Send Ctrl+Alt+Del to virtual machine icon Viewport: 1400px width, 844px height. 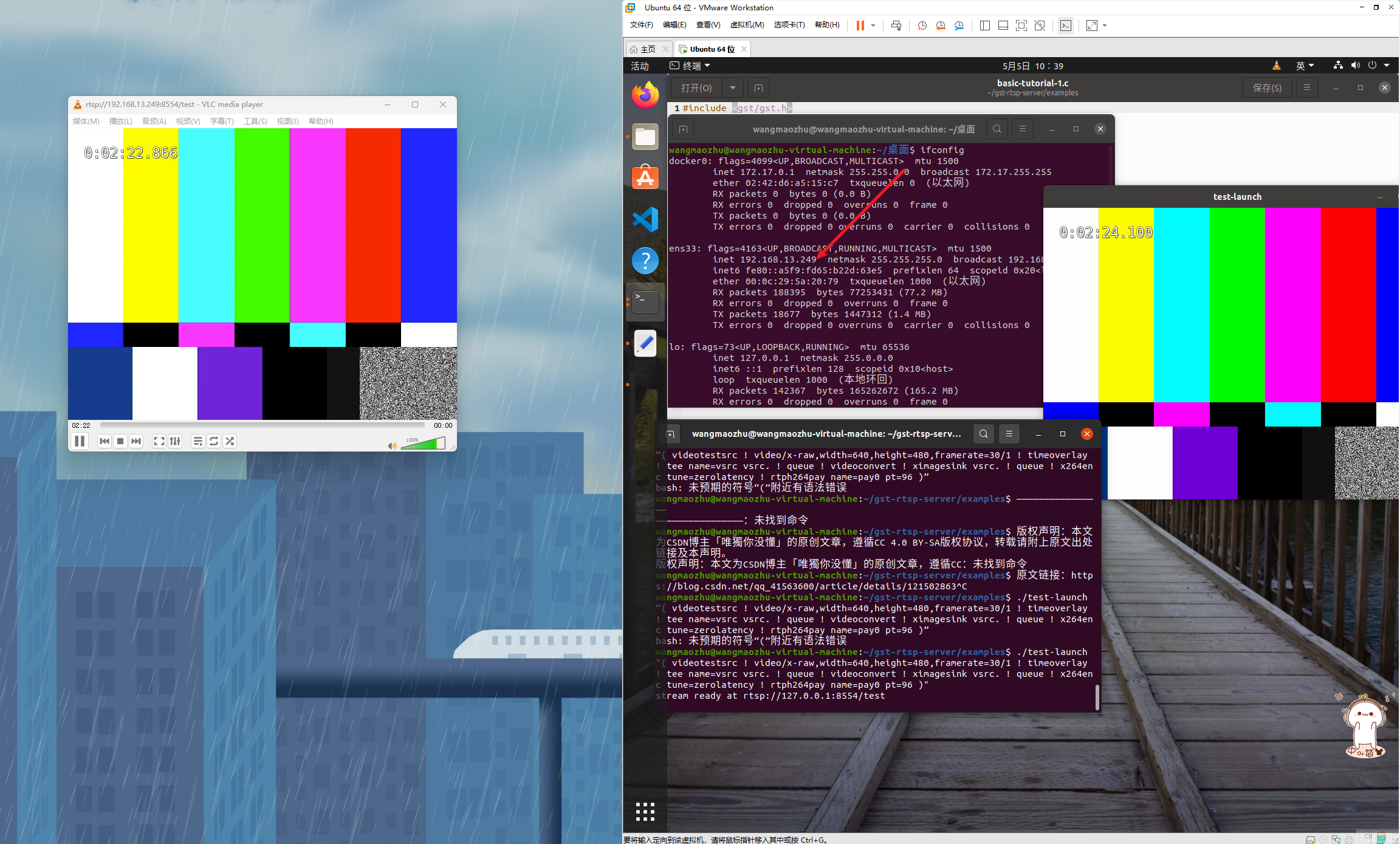point(896,26)
